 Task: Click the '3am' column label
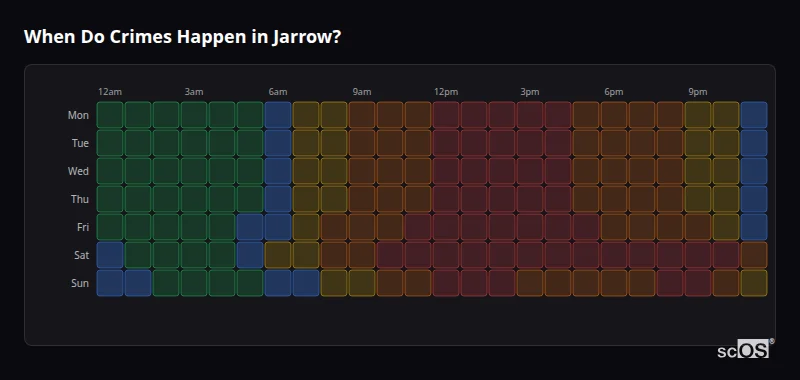[194, 92]
